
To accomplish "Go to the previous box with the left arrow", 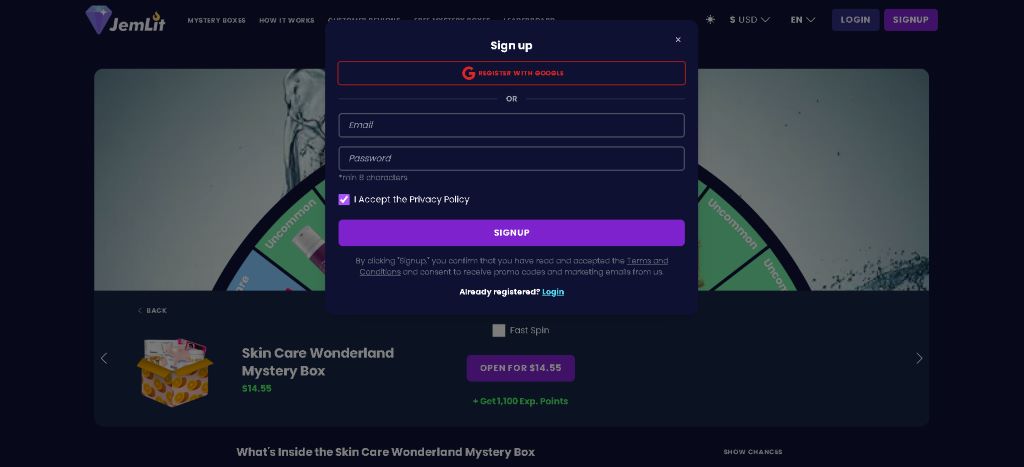I will 104,358.
